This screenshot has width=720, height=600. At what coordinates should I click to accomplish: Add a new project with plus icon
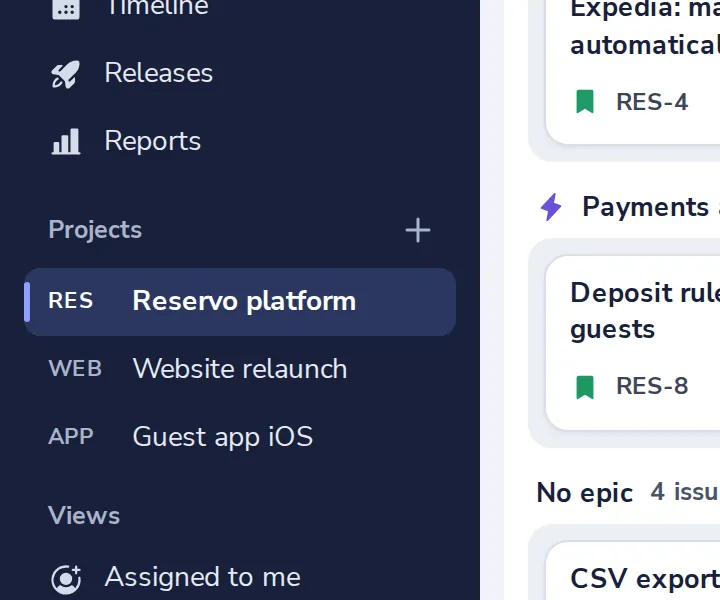[x=418, y=230]
